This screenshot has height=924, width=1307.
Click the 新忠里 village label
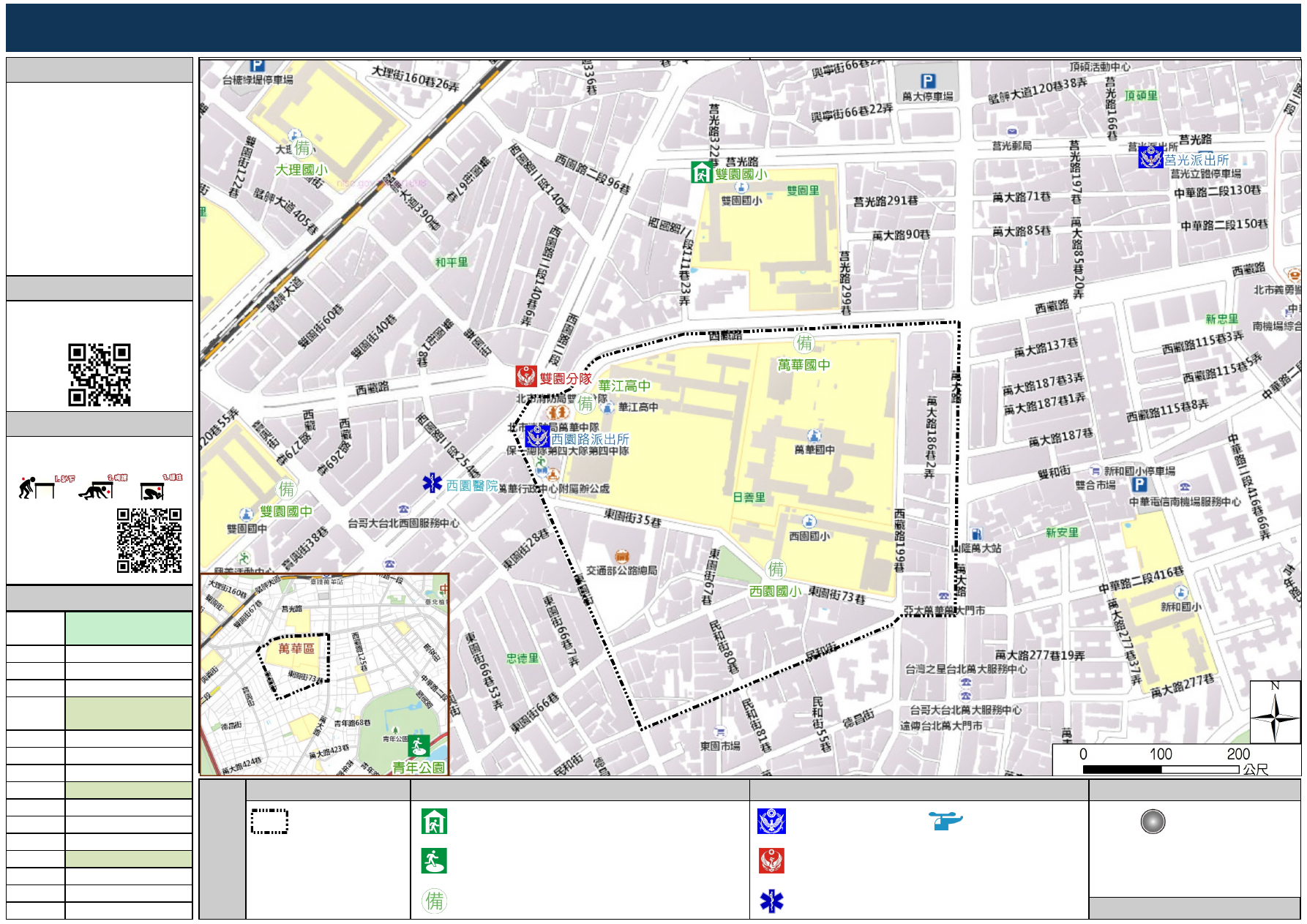[1222, 319]
